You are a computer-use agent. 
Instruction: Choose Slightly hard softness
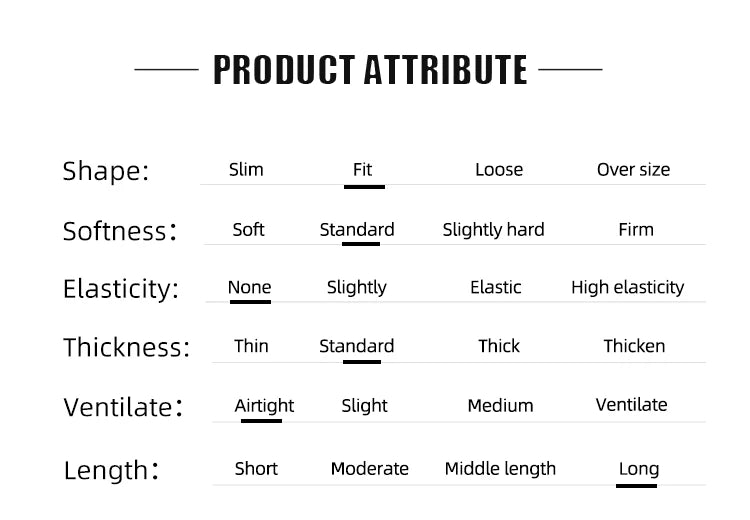493,230
